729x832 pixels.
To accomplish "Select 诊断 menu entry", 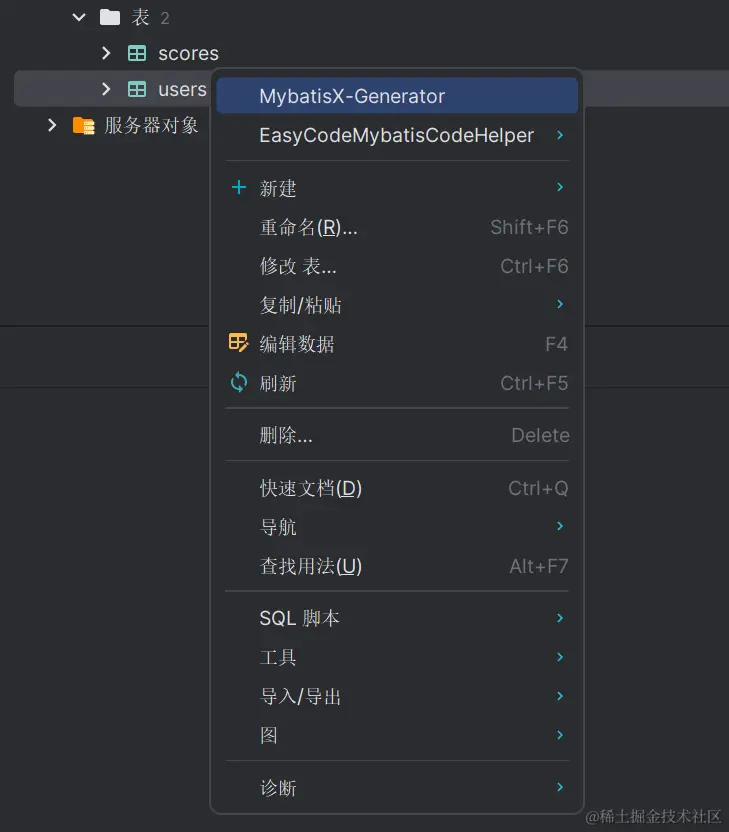I will 397,787.
